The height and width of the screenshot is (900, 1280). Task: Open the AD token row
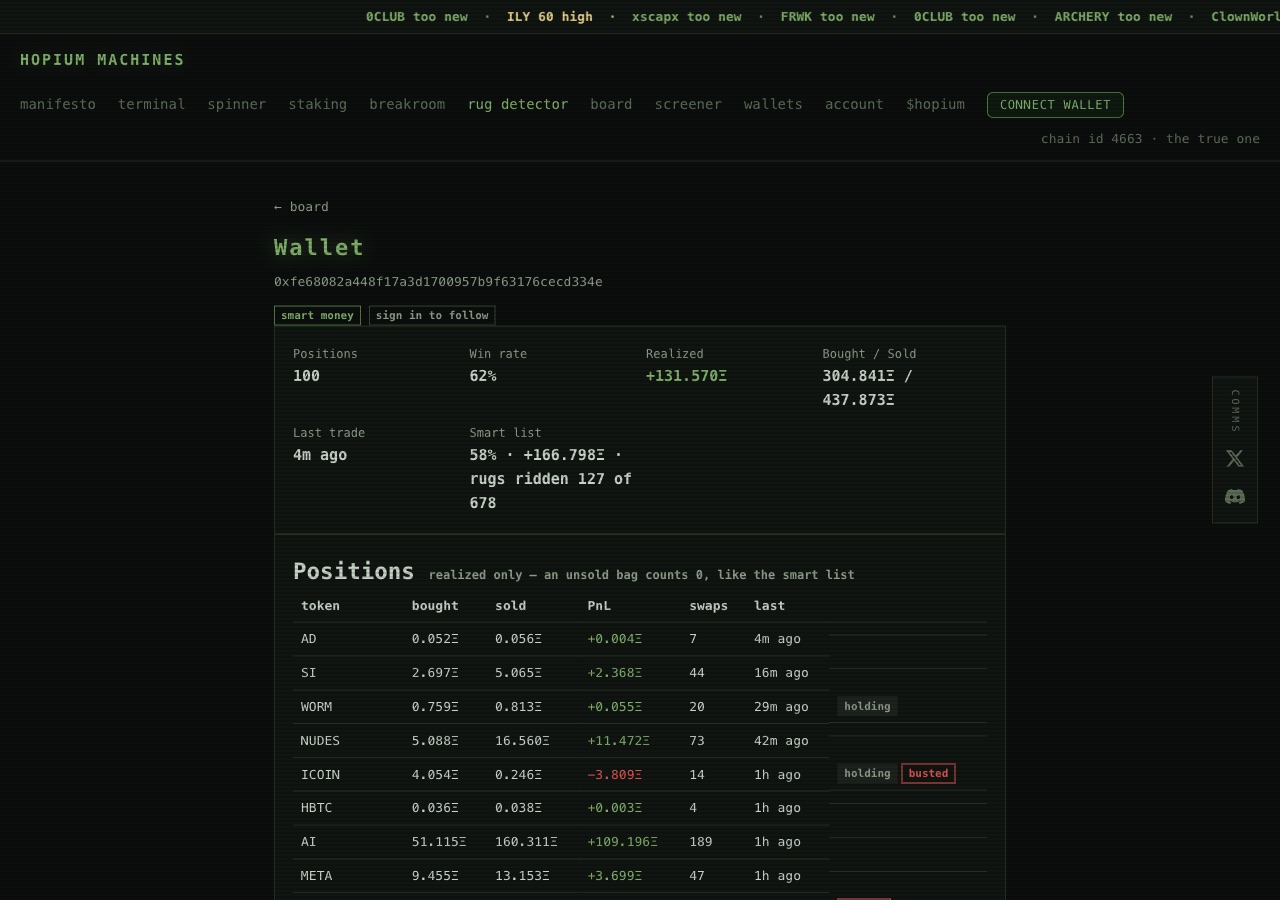pyautogui.click(x=640, y=639)
